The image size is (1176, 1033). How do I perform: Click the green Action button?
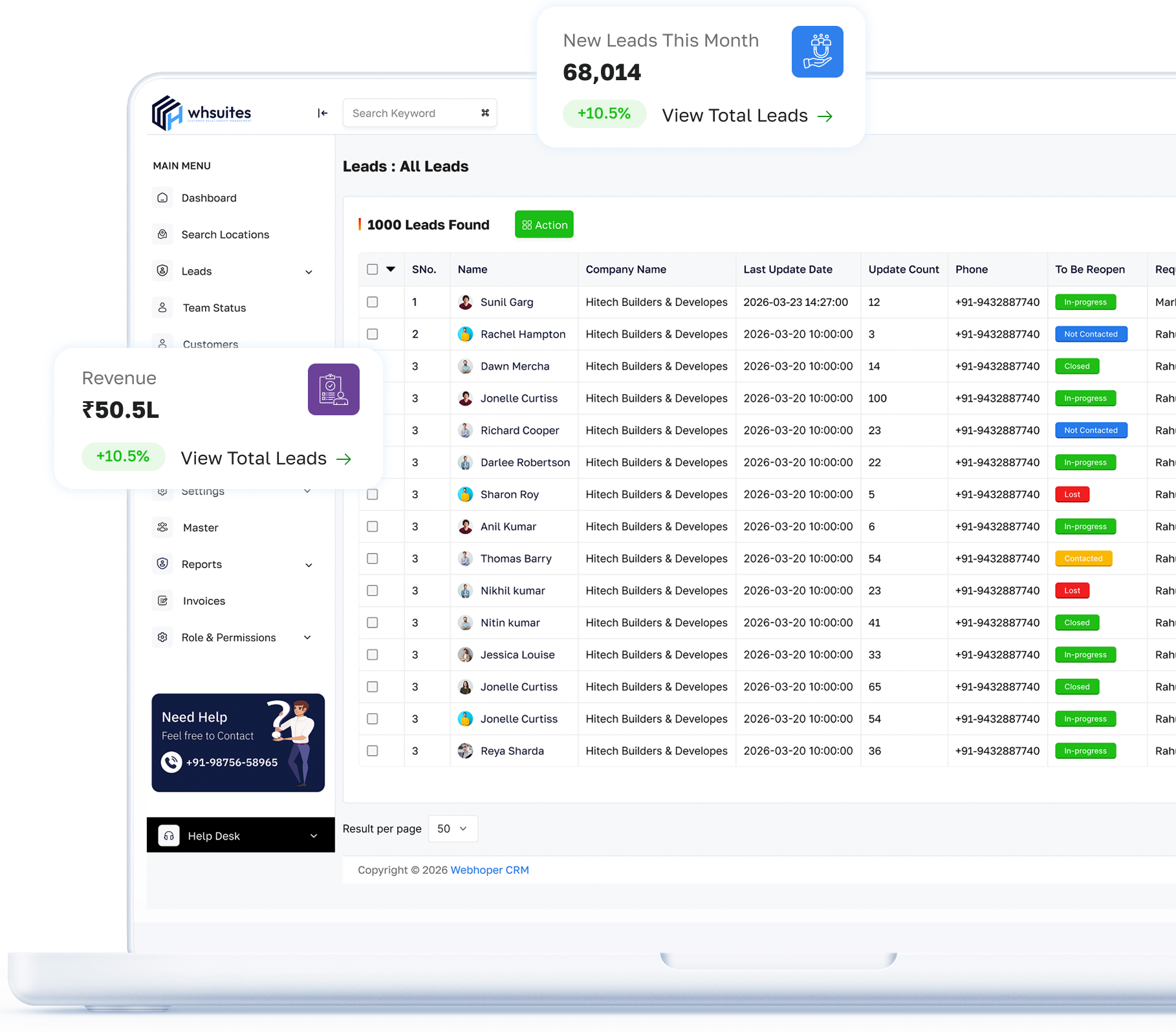pos(544,224)
